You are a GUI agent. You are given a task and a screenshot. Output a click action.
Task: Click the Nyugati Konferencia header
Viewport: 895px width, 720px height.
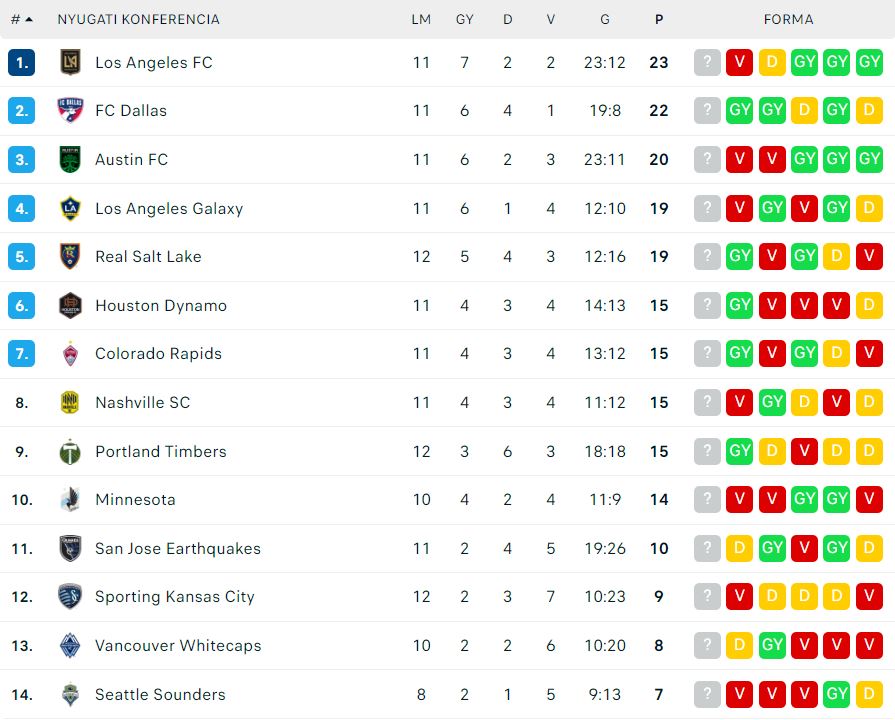coord(139,19)
